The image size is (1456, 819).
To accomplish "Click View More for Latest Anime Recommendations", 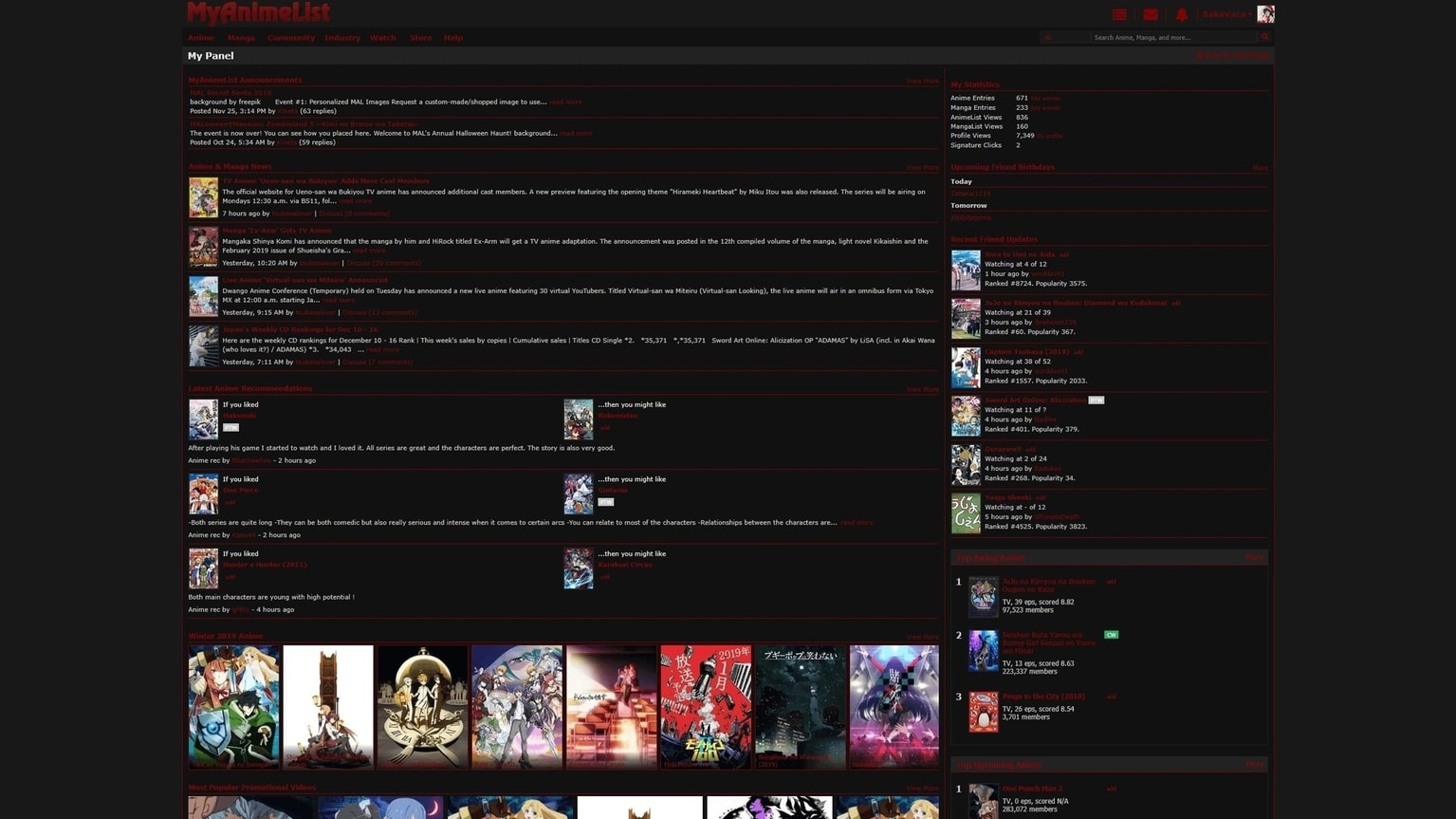I will click(x=922, y=389).
